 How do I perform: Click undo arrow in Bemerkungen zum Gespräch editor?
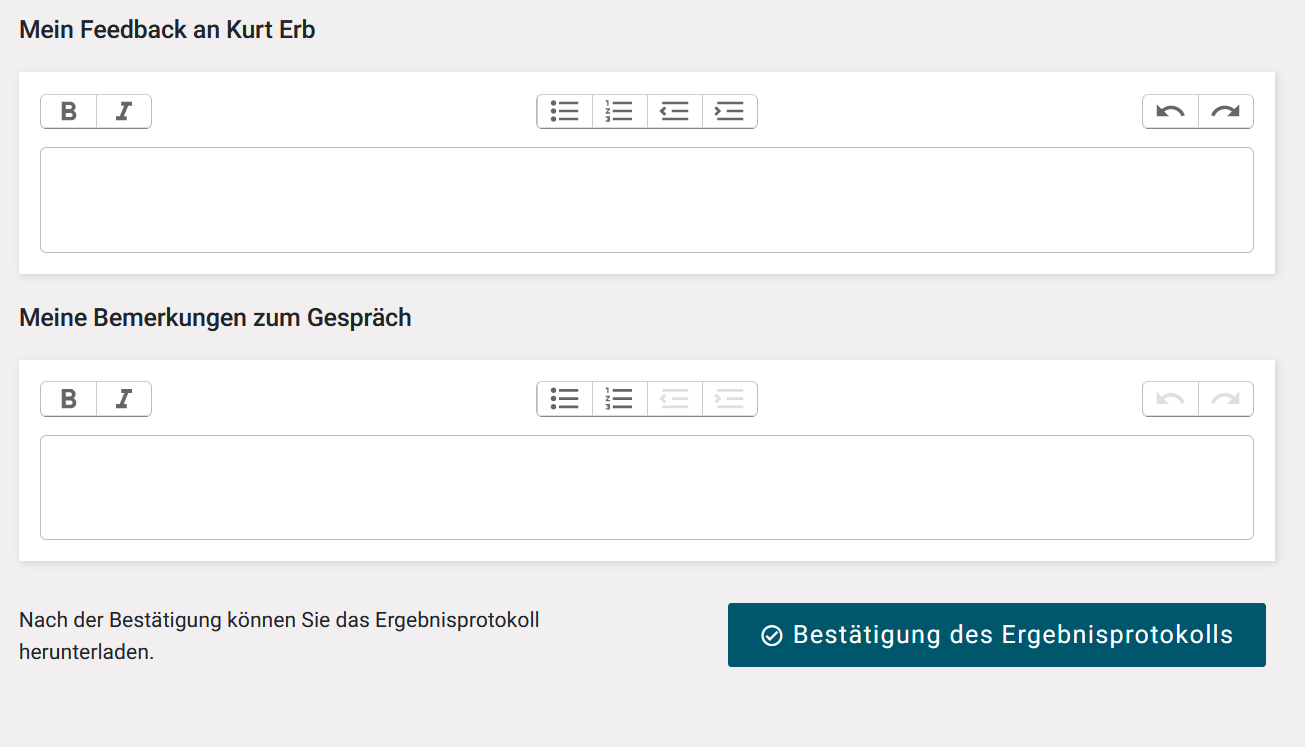point(1170,399)
